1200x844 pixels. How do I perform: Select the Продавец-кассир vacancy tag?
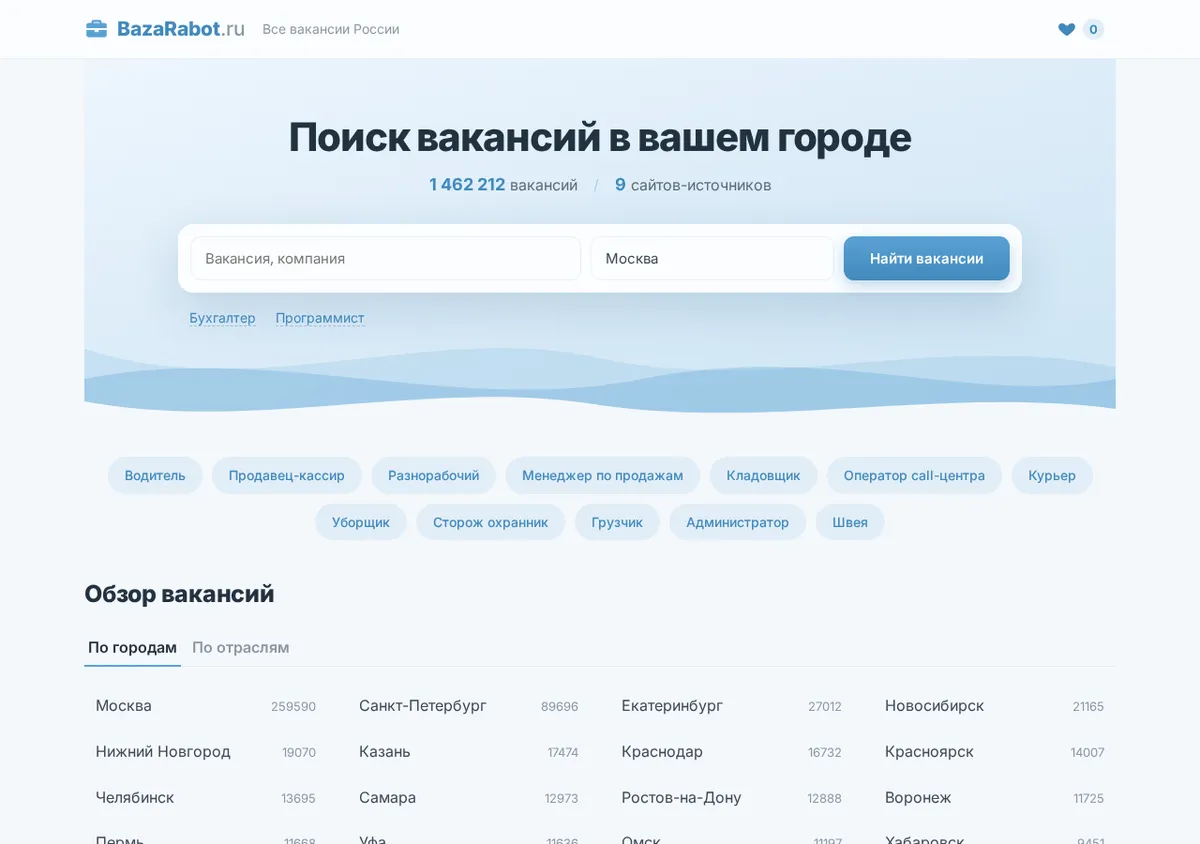click(x=286, y=475)
